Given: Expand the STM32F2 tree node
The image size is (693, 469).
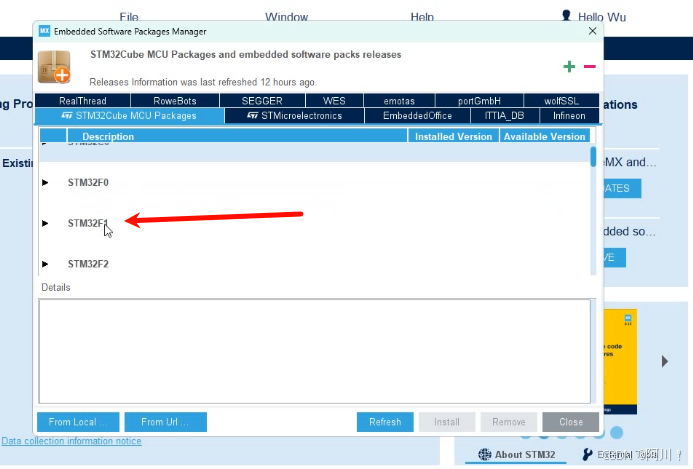Looking at the screenshot, I should [x=45, y=264].
